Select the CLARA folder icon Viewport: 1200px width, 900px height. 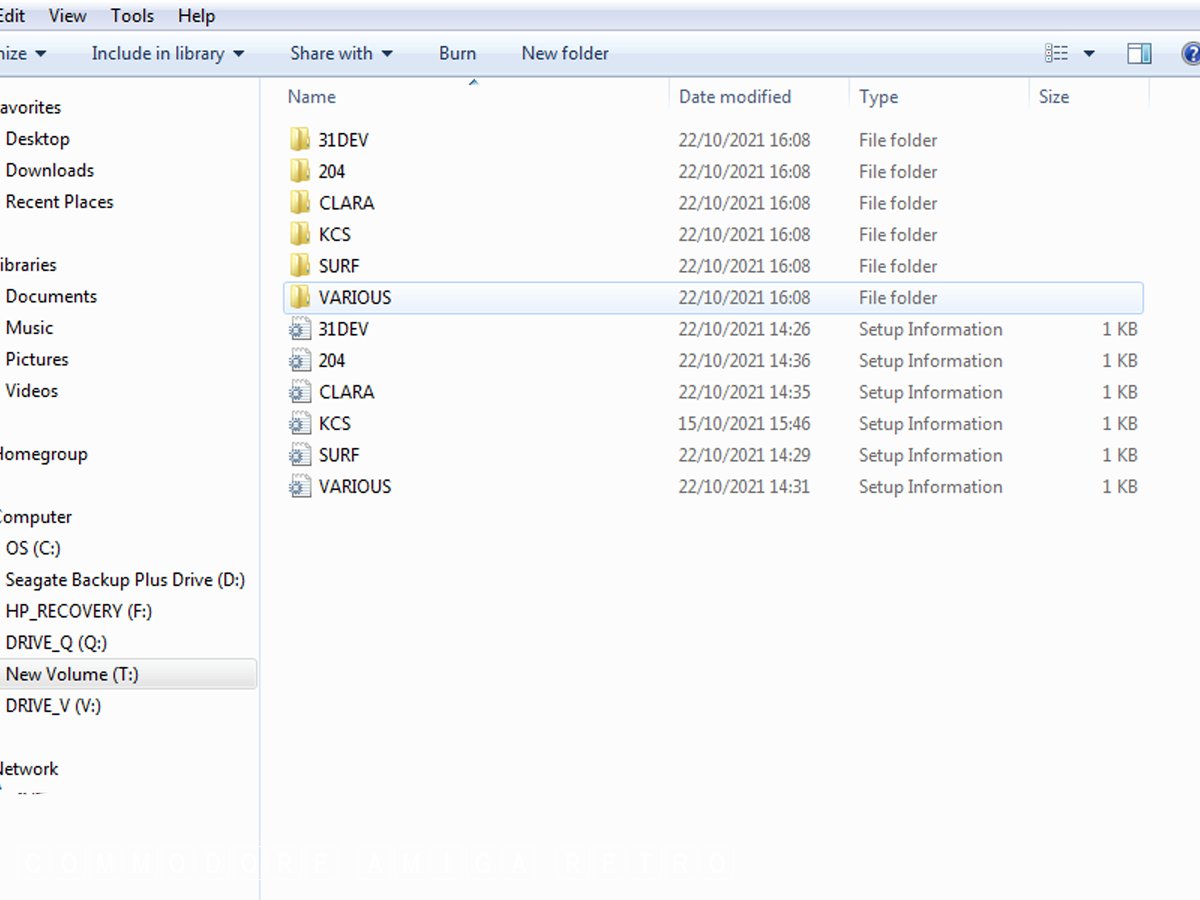(x=300, y=203)
